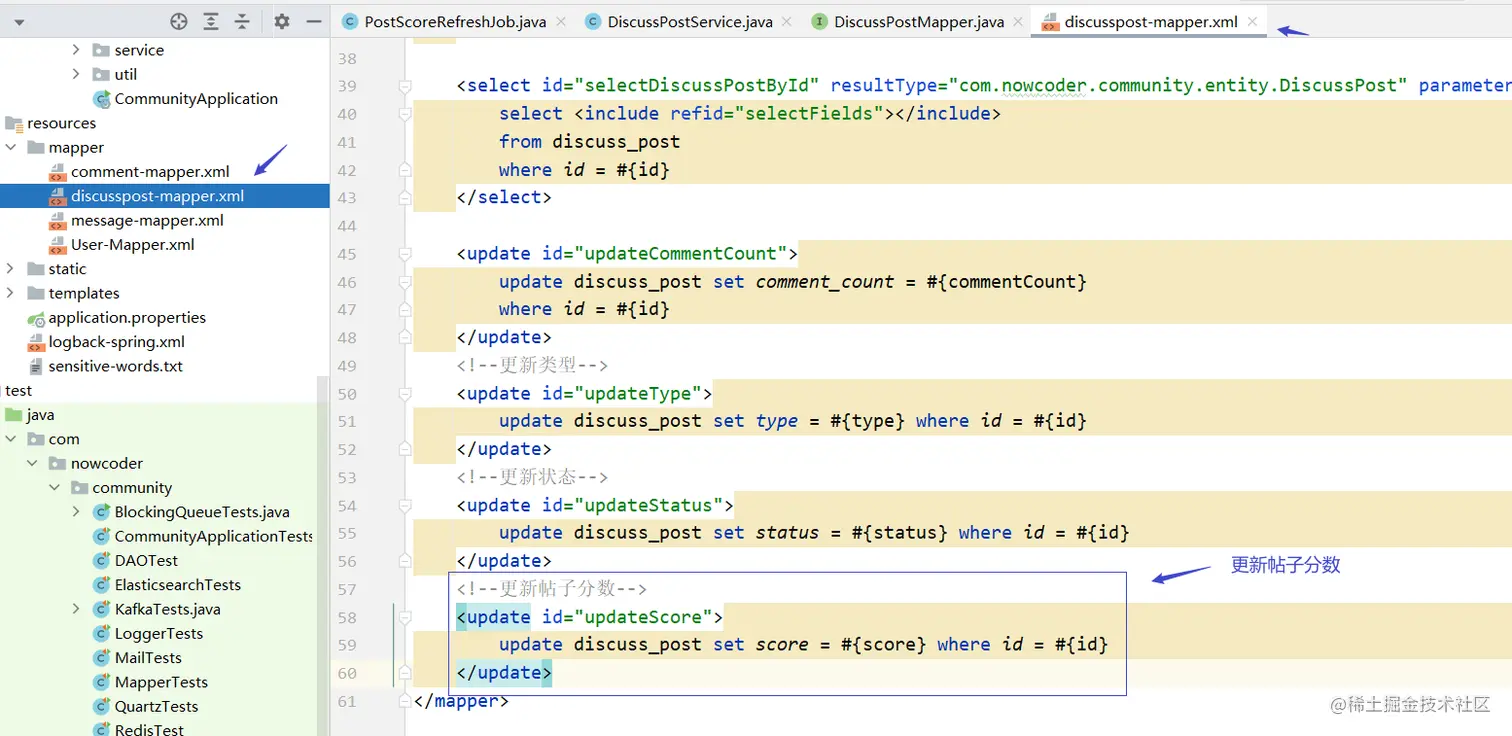Select the resources folder

coord(61,123)
